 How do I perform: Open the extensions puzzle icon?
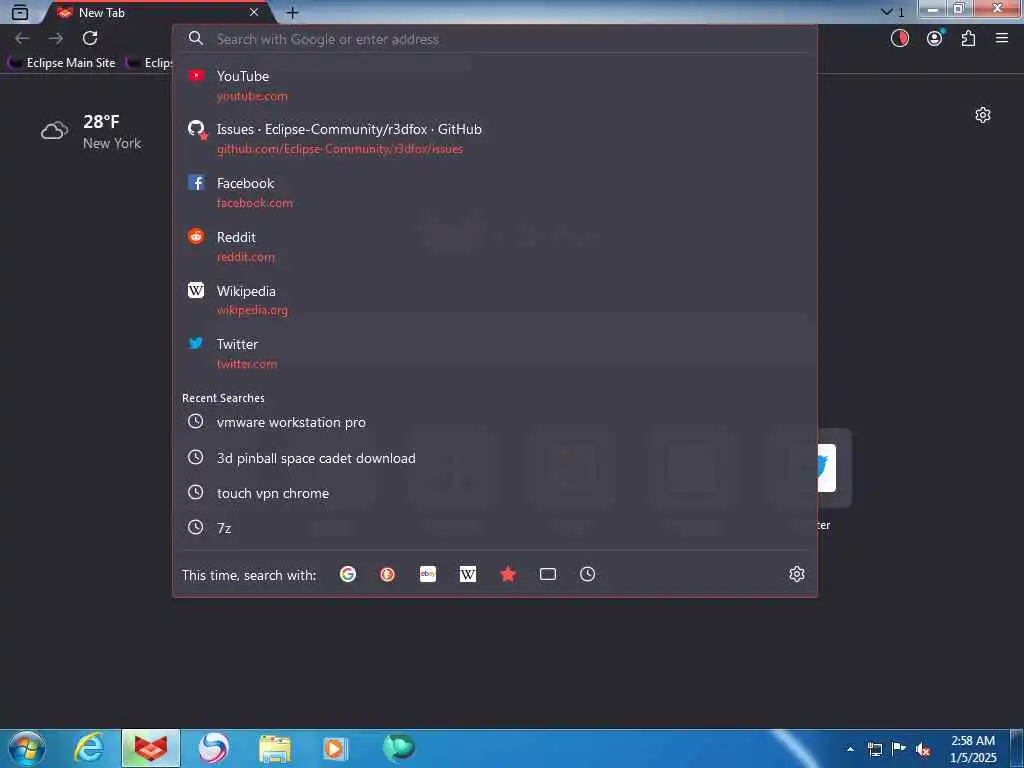(x=968, y=39)
